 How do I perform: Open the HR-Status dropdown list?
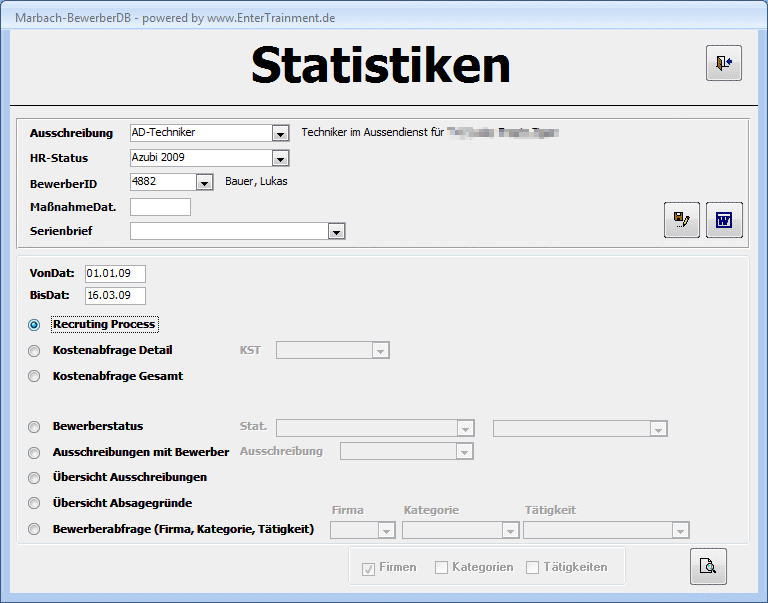(280, 158)
